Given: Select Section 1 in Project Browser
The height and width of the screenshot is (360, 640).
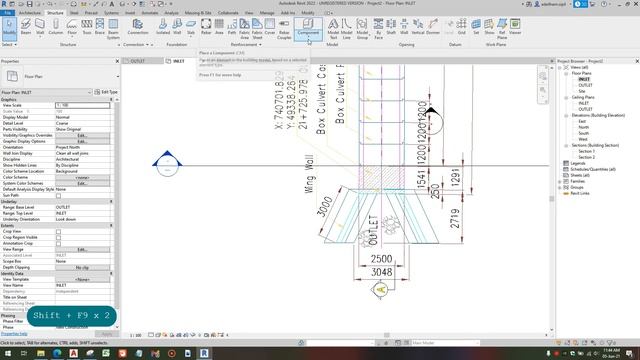Looking at the screenshot, I should point(586,151).
